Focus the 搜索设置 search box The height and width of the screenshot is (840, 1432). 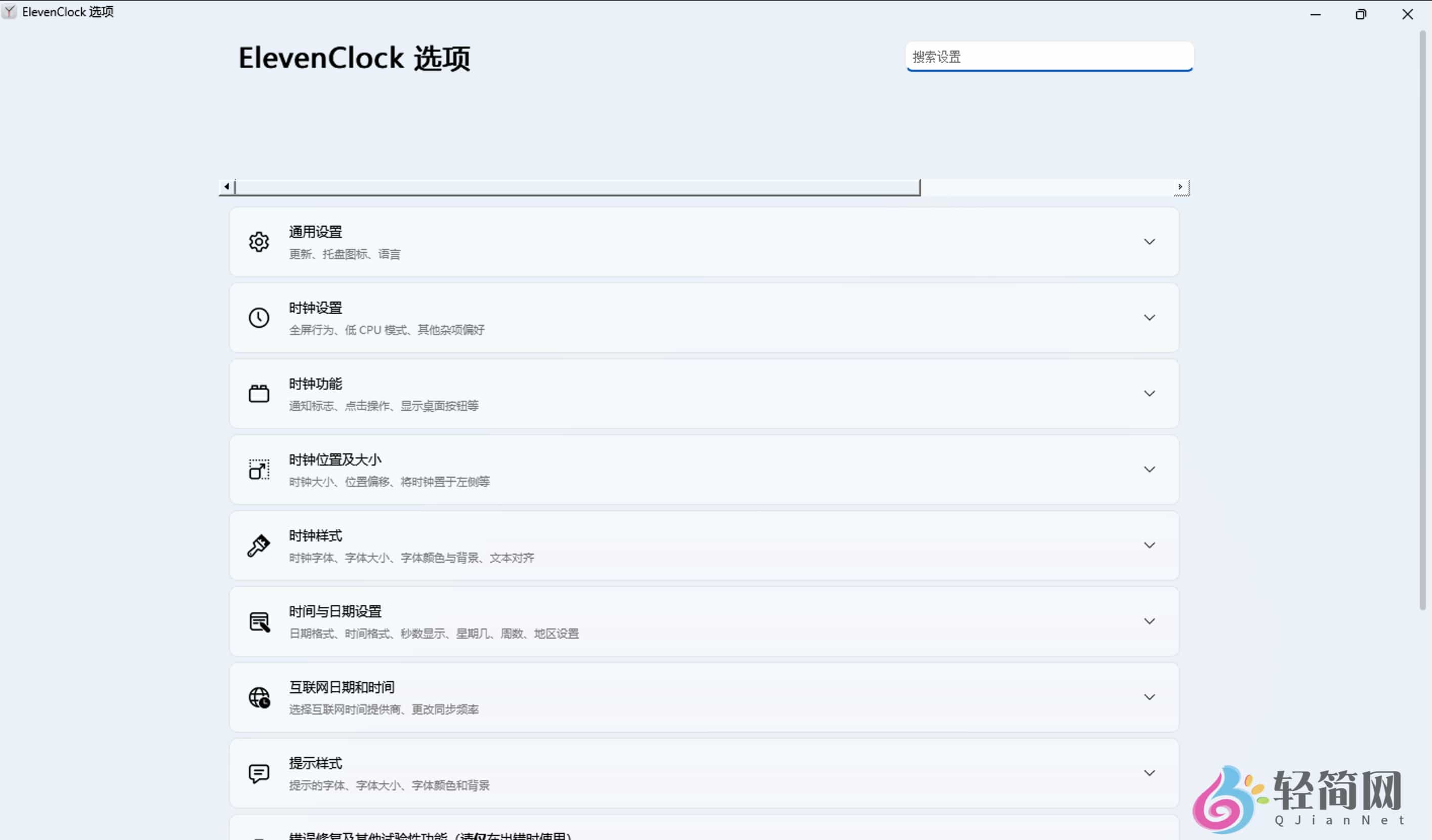pos(1049,57)
